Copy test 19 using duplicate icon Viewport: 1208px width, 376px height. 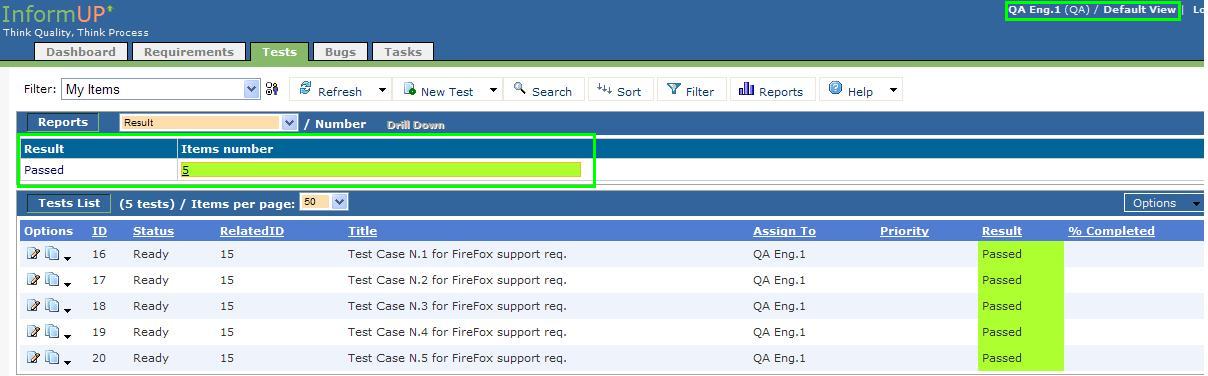[x=52, y=332]
